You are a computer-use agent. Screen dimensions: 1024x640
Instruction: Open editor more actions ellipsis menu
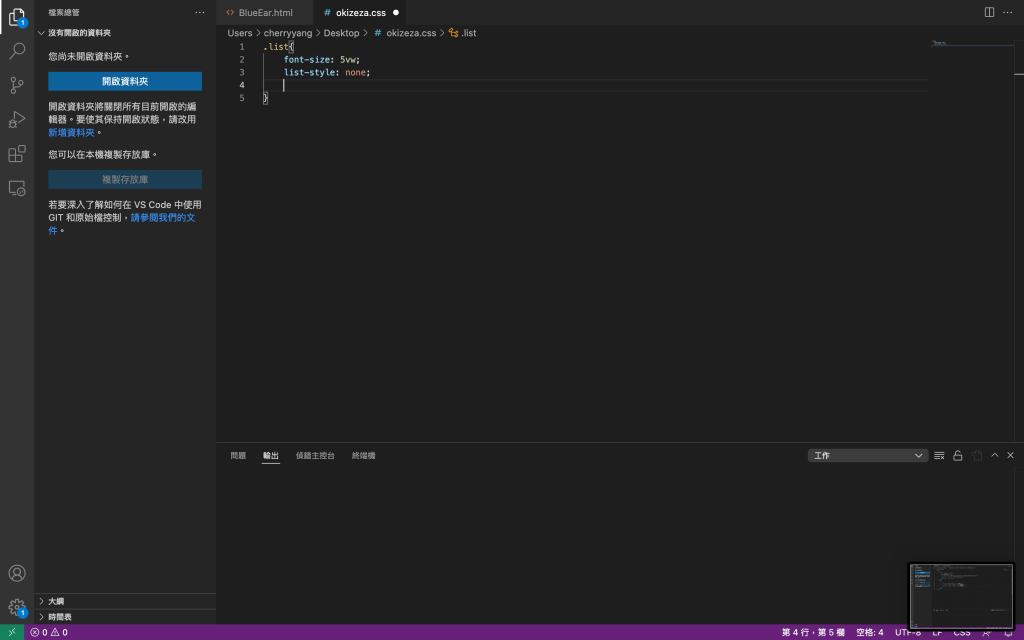pyautogui.click(x=1008, y=12)
